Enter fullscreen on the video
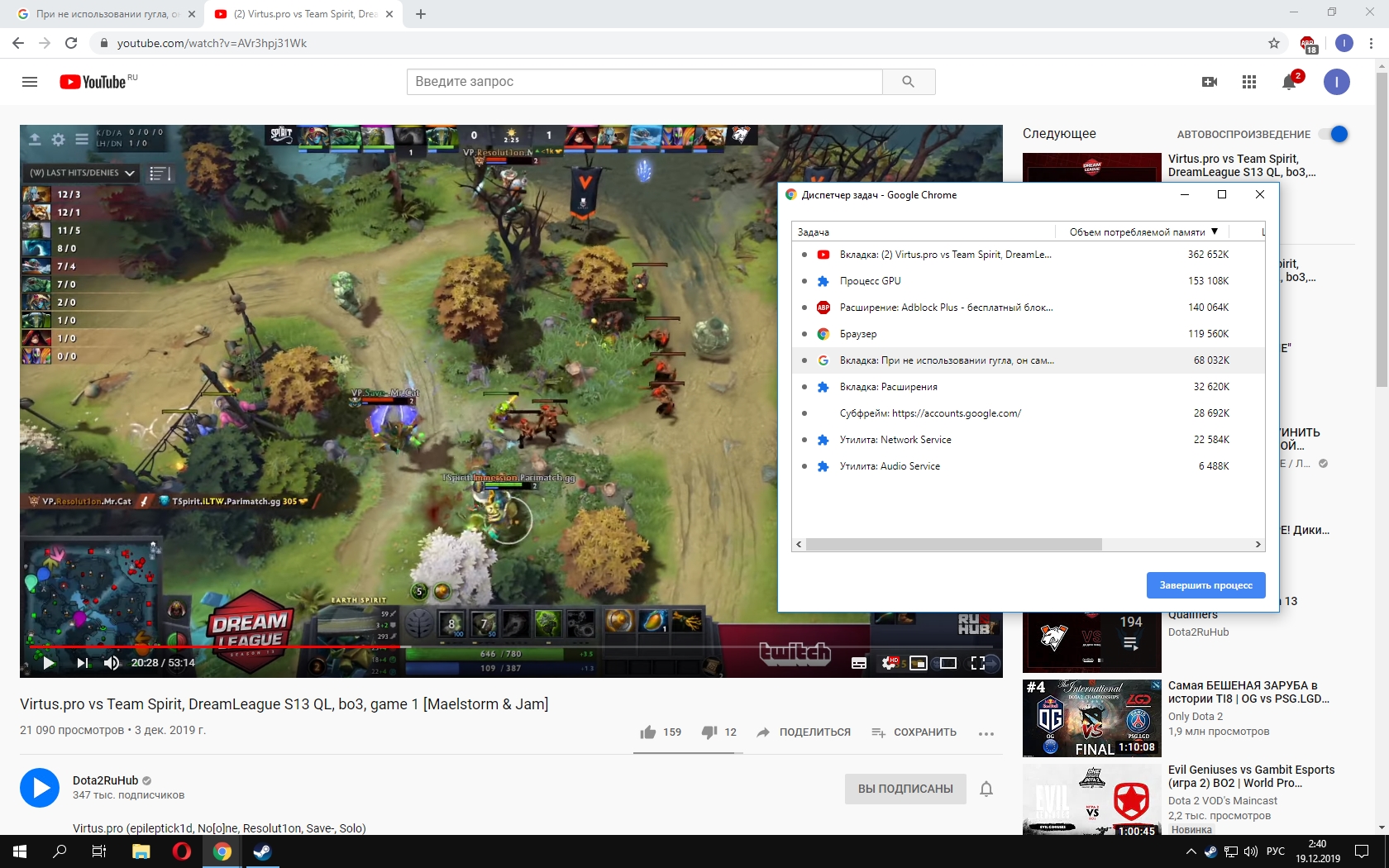 tap(978, 663)
